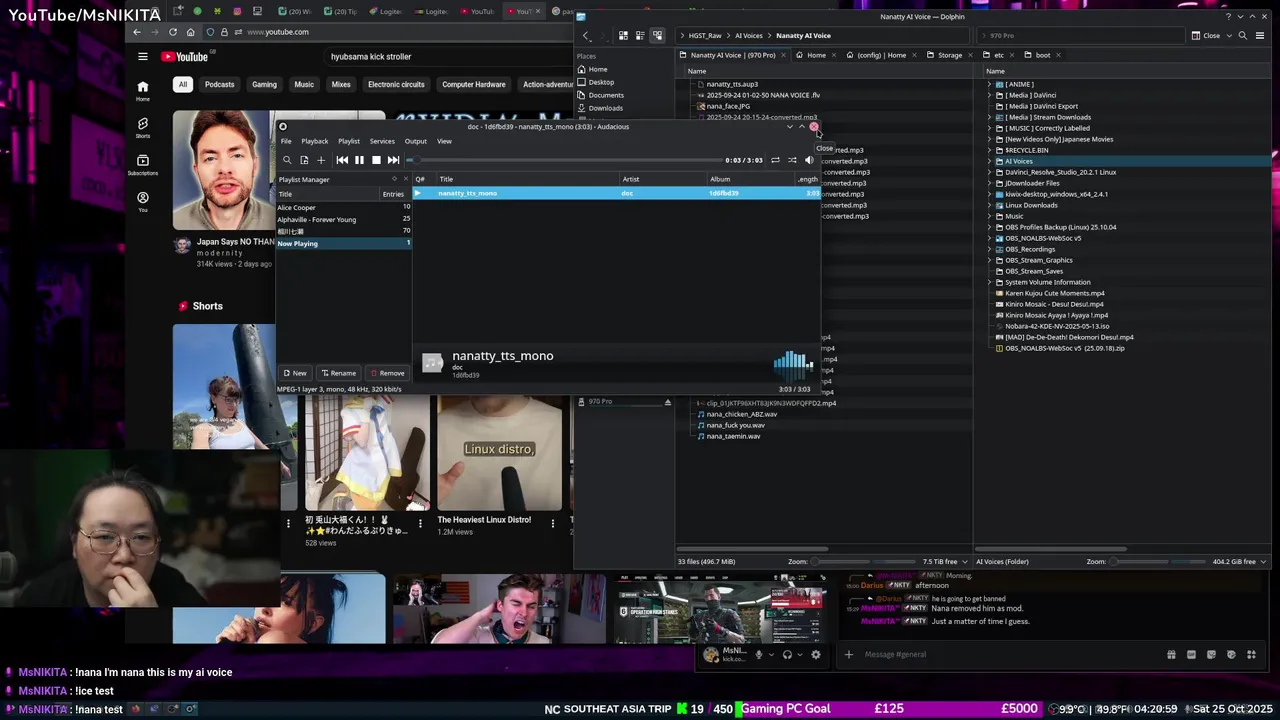Viewport: 1280px width, 720px height.
Task: Click New button in Playlist Manager
Action: click(x=295, y=373)
